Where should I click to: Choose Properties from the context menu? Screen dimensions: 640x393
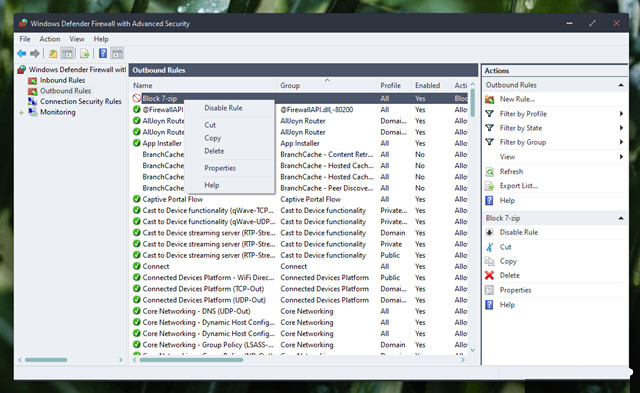220,168
